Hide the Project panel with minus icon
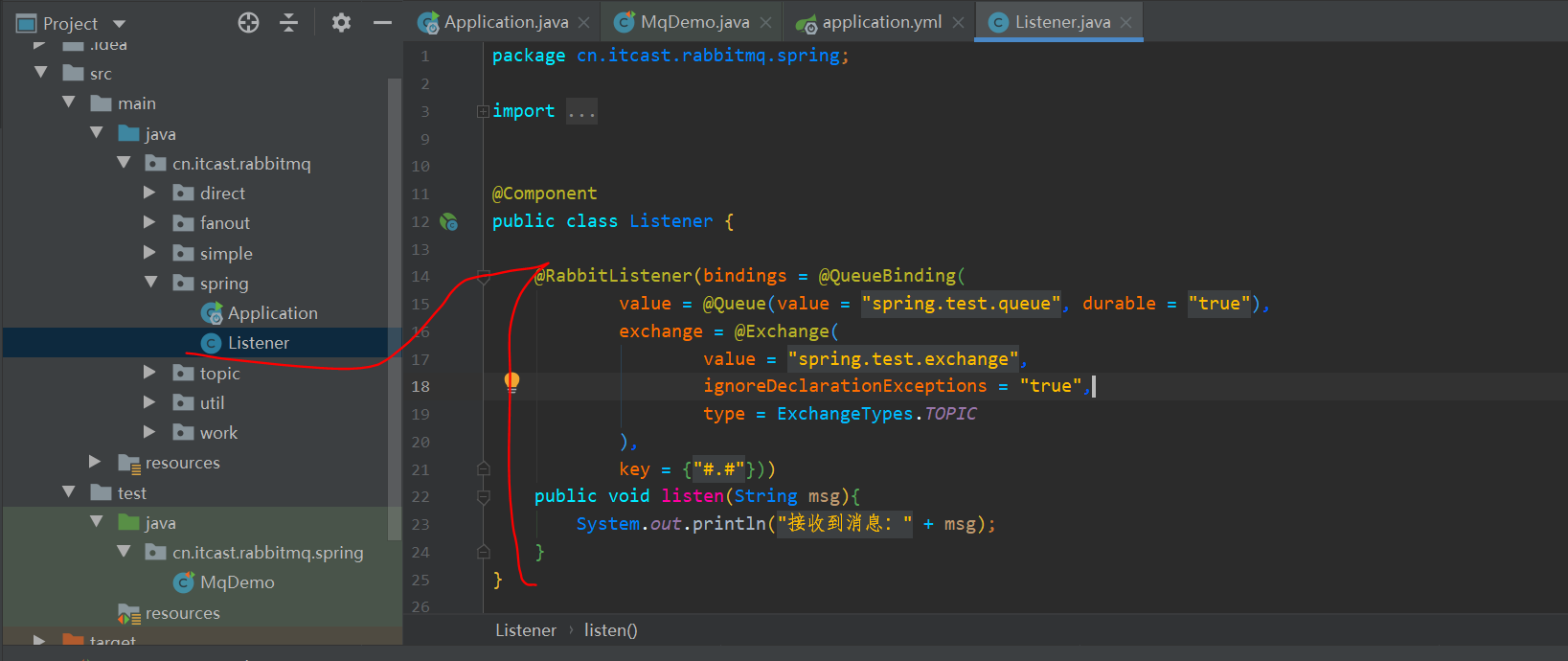The width and height of the screenshot is (1568, 661). point(382,23)
